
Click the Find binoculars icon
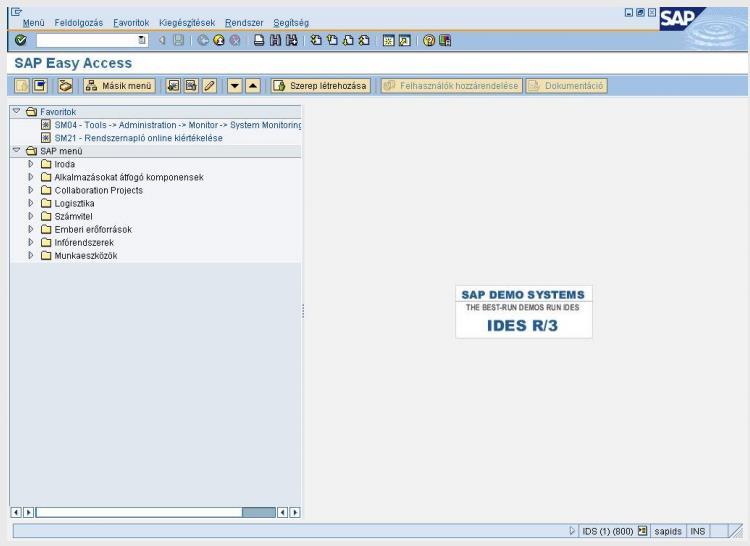coord(275,41)
